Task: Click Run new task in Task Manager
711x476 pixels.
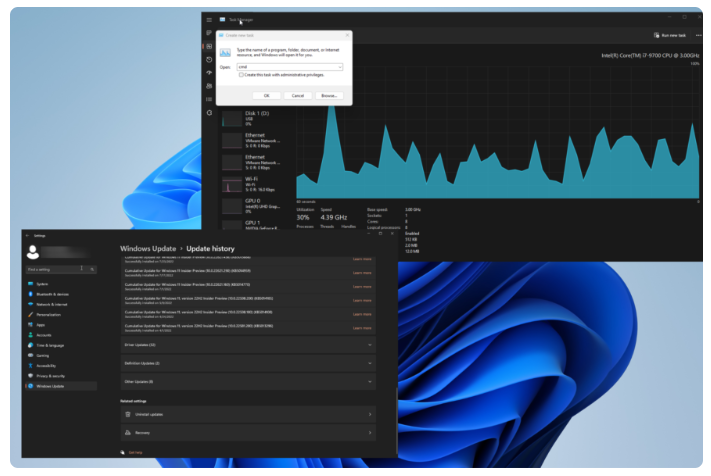Action: (x=670, y=35)
